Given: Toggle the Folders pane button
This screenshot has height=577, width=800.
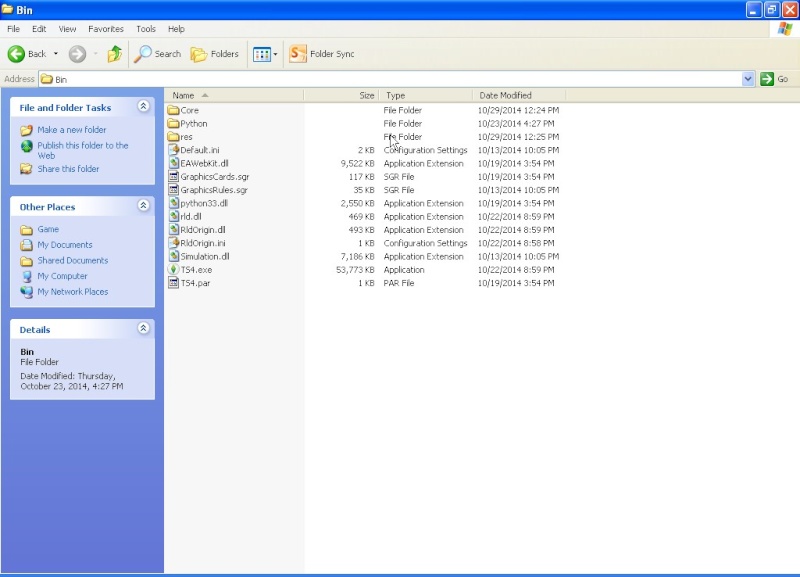Looking at the screenshot, I should point(214,54).
